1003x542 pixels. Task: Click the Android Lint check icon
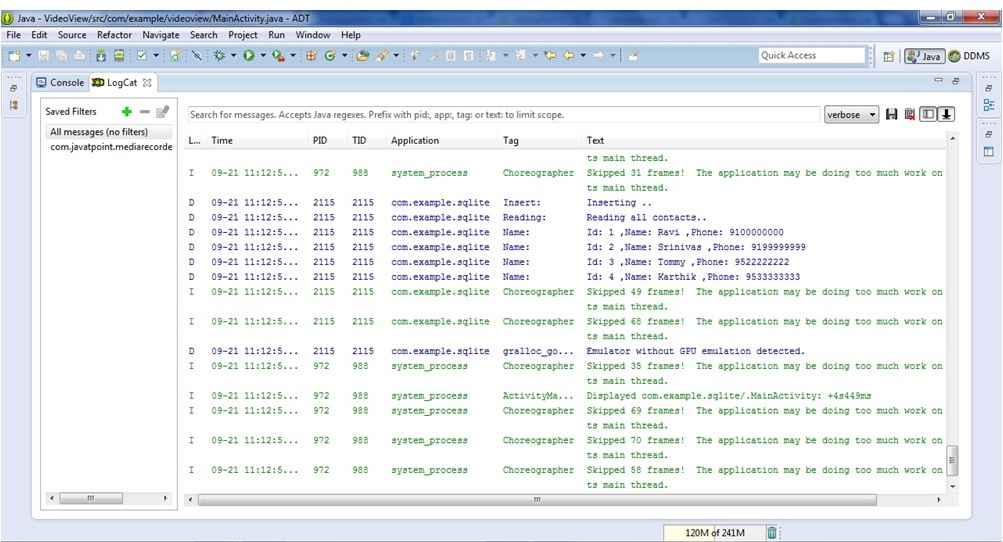click(142, 56)
